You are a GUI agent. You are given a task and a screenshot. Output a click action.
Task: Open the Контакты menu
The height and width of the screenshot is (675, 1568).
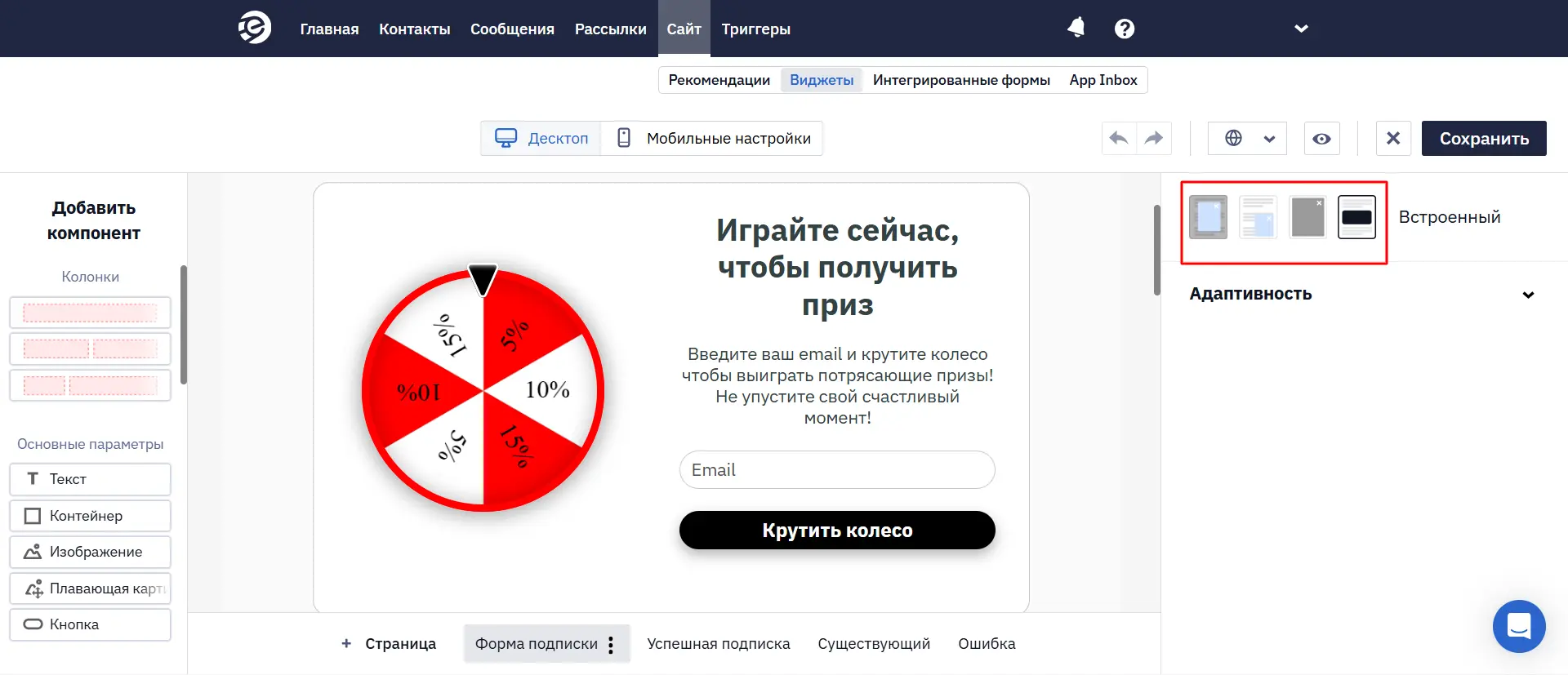click(x=414, y=29)
